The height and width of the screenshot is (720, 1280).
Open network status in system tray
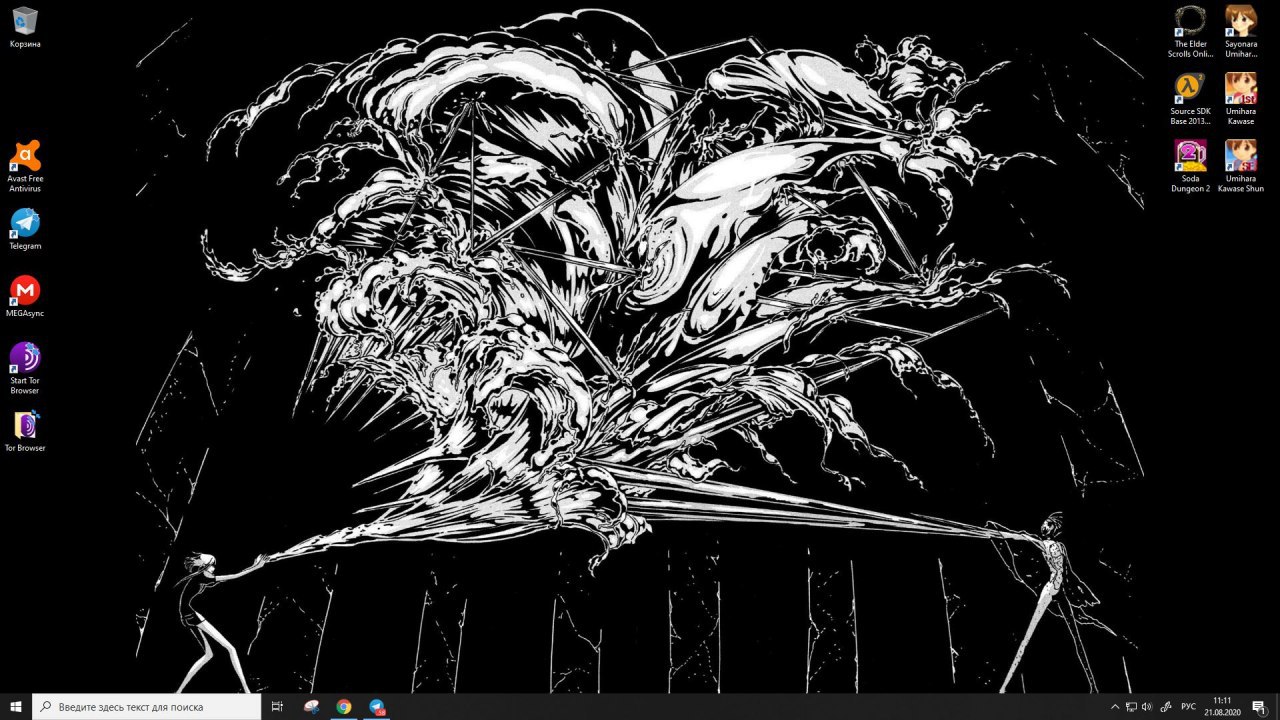pyautogui.click(x=1131, y=707)
